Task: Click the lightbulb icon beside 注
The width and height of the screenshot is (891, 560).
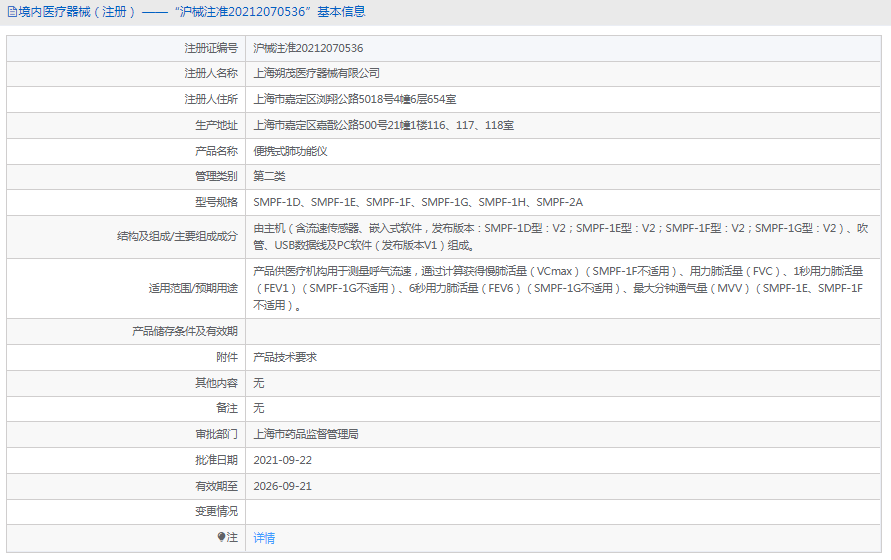Action: [x=222, y=537]
